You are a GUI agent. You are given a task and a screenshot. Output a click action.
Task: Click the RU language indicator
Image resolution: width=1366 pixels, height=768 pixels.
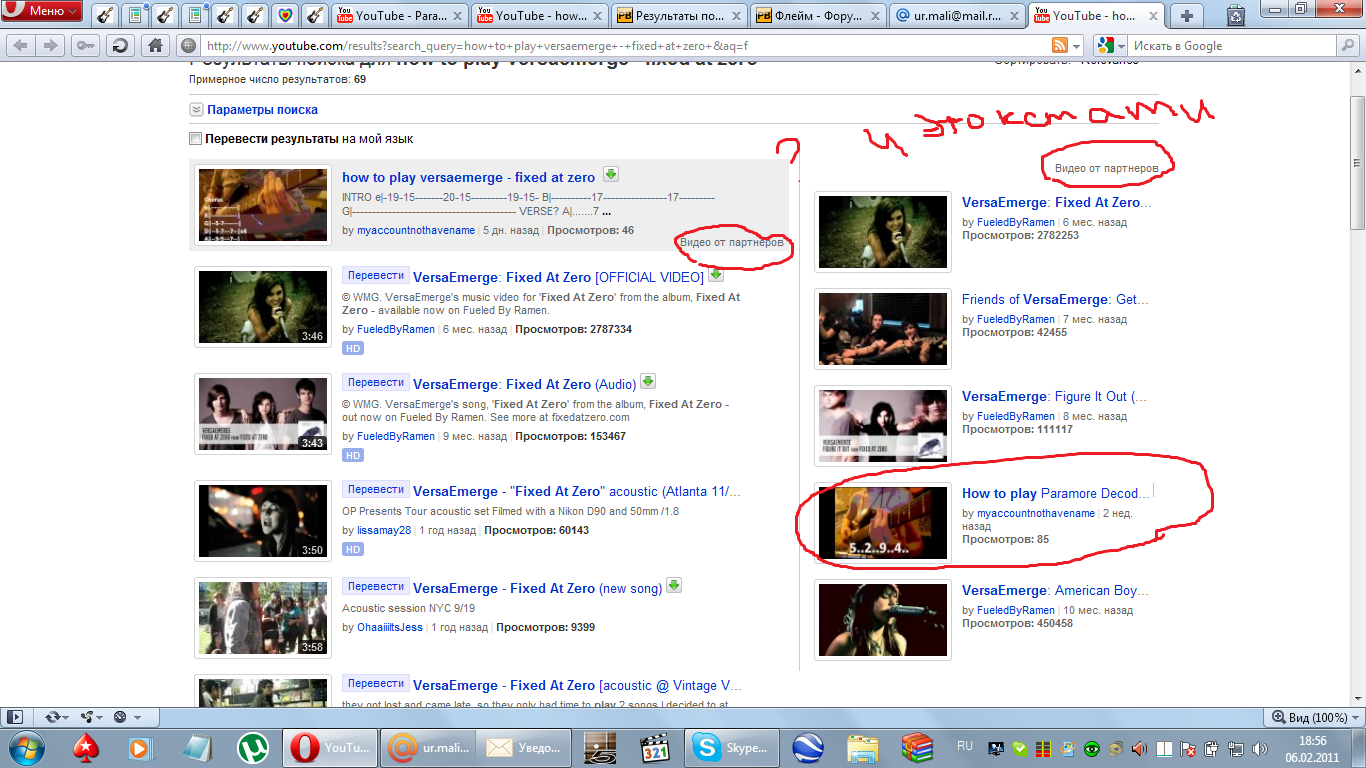click(965, 746)
